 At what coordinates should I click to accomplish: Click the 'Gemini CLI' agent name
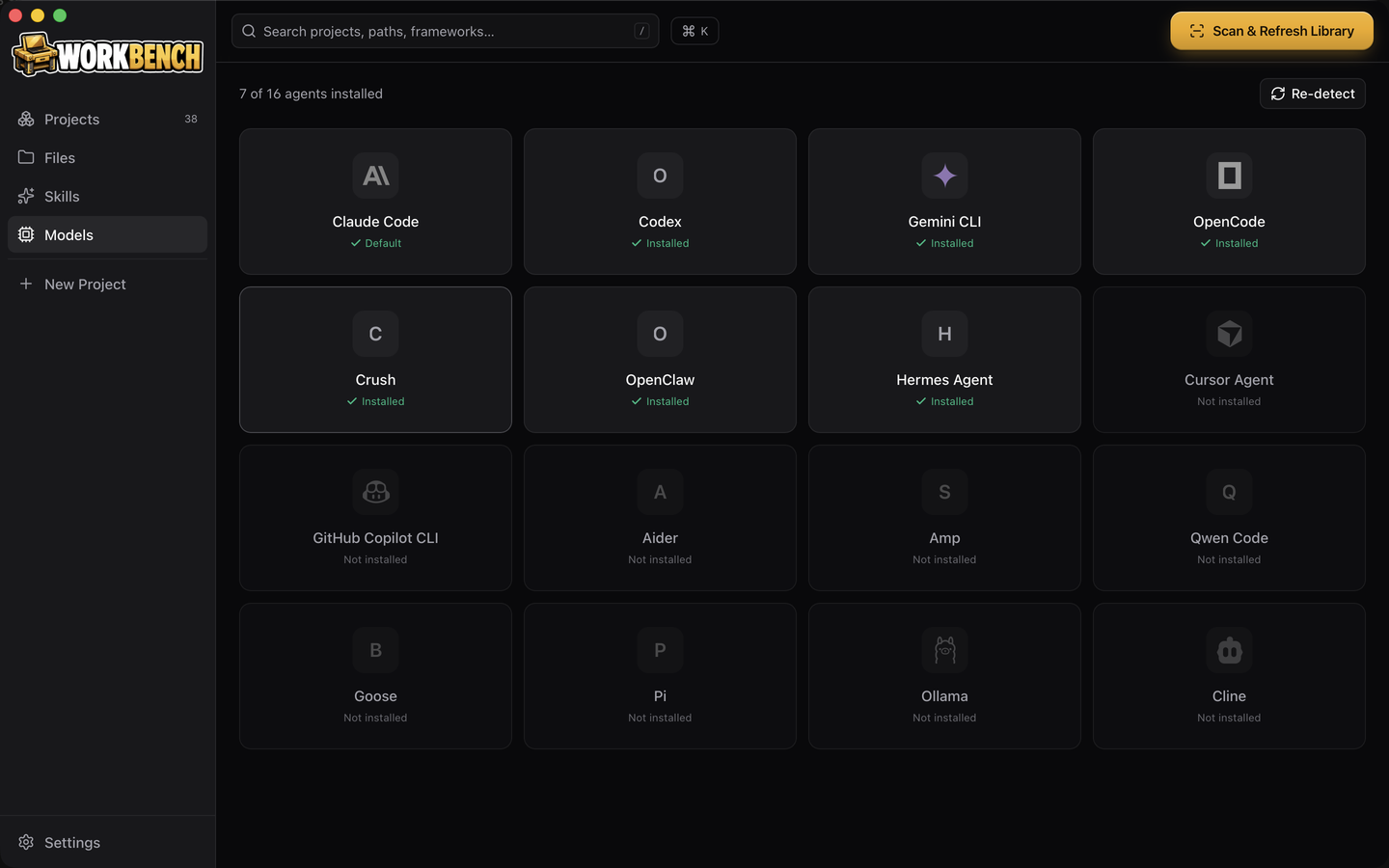[944, 222]
